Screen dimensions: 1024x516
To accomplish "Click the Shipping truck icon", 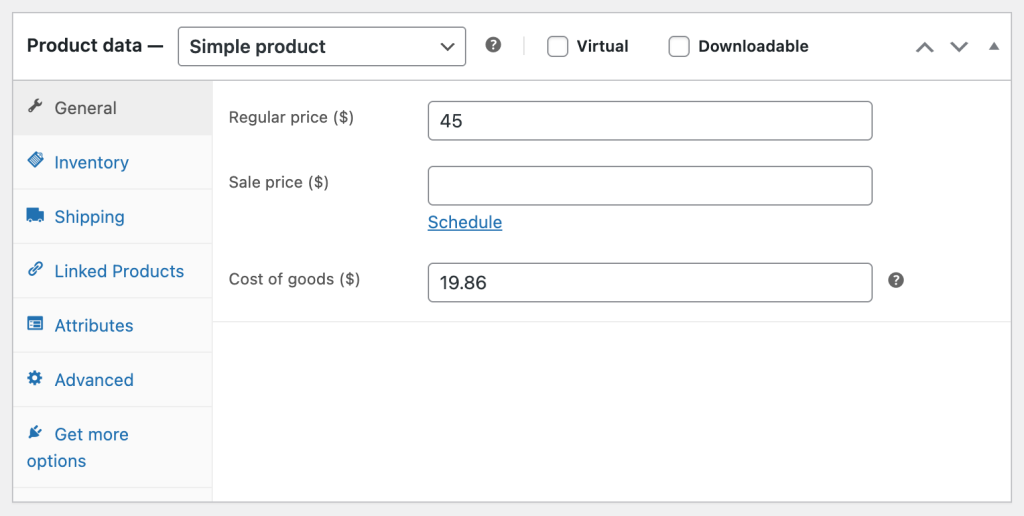I will click(35, 215).
